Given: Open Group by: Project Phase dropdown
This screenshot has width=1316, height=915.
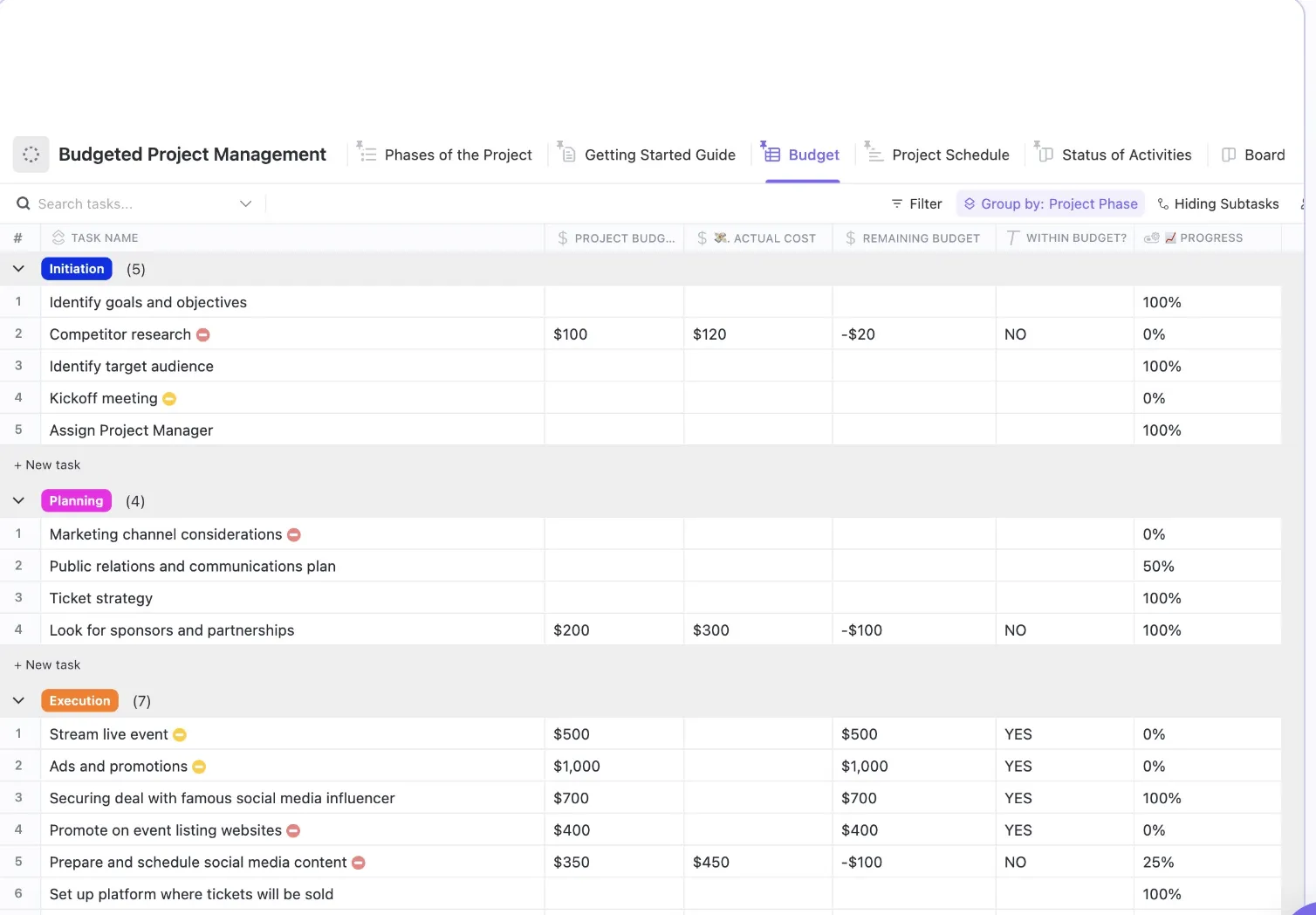Looking at the screenshot, I should [1051, 203].
